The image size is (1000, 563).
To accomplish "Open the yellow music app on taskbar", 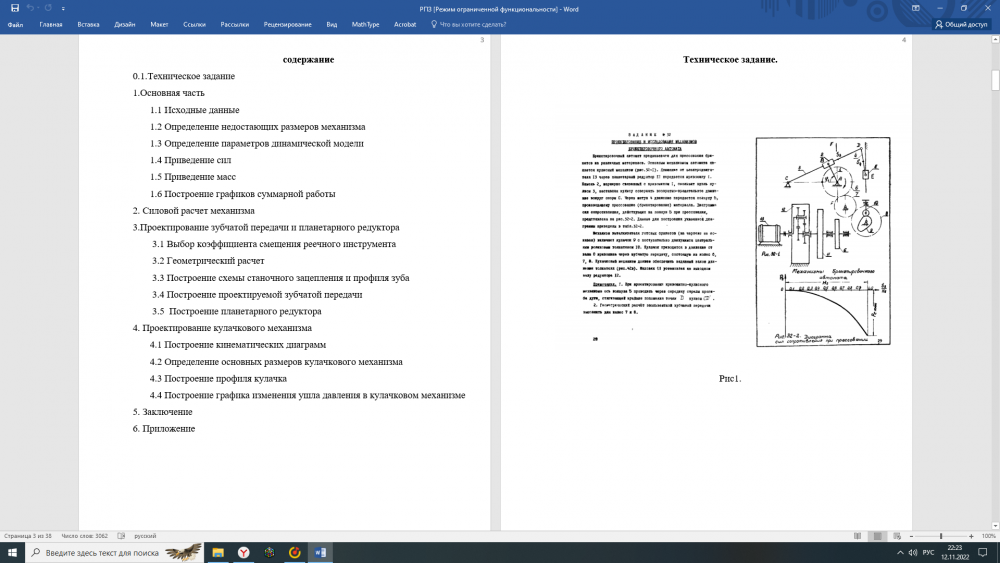I will (x=295, y=552).
